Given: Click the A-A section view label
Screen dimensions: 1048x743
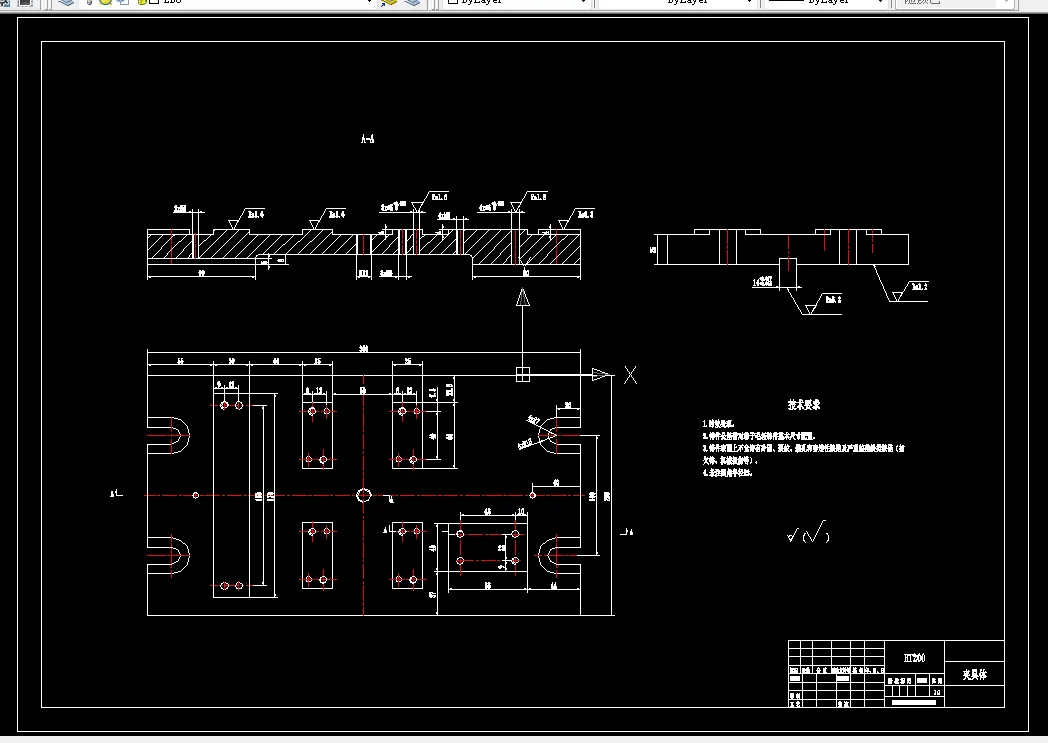Looking at the screenshot, I should (x=368, y=139).
